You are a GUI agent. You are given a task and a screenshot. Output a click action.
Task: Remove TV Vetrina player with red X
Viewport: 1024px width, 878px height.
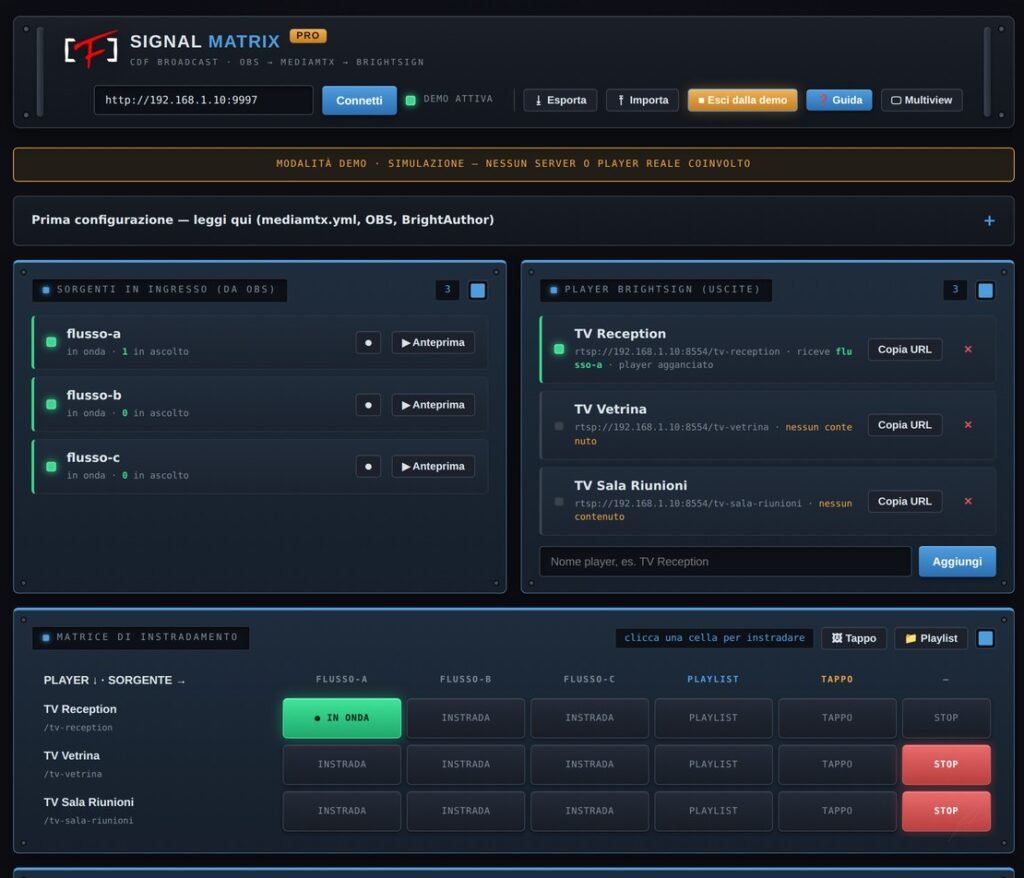click(968, 425)
